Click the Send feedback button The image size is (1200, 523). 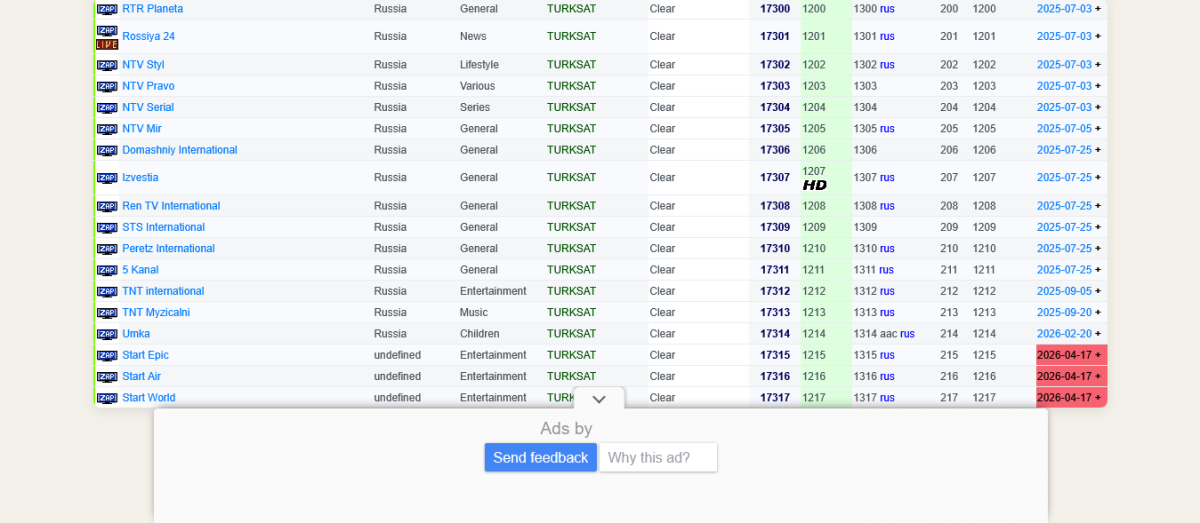541,457
